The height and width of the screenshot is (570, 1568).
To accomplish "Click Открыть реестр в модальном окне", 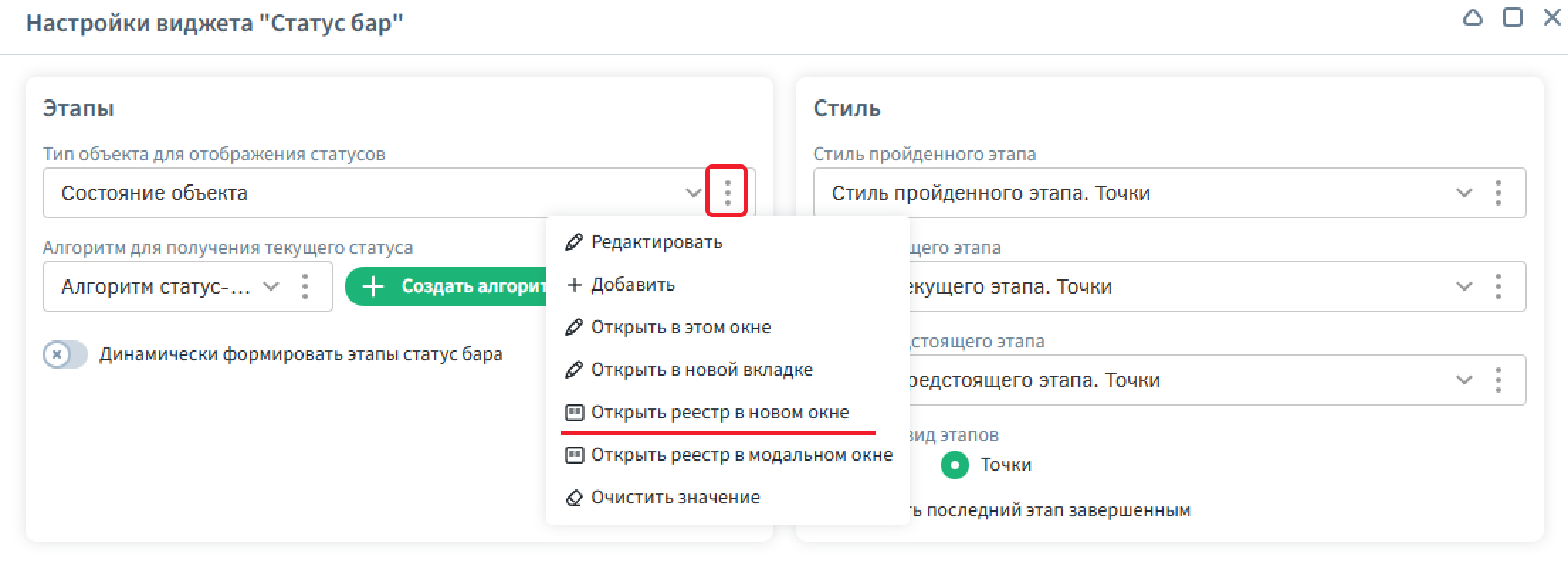I will [x=741, y=455].
